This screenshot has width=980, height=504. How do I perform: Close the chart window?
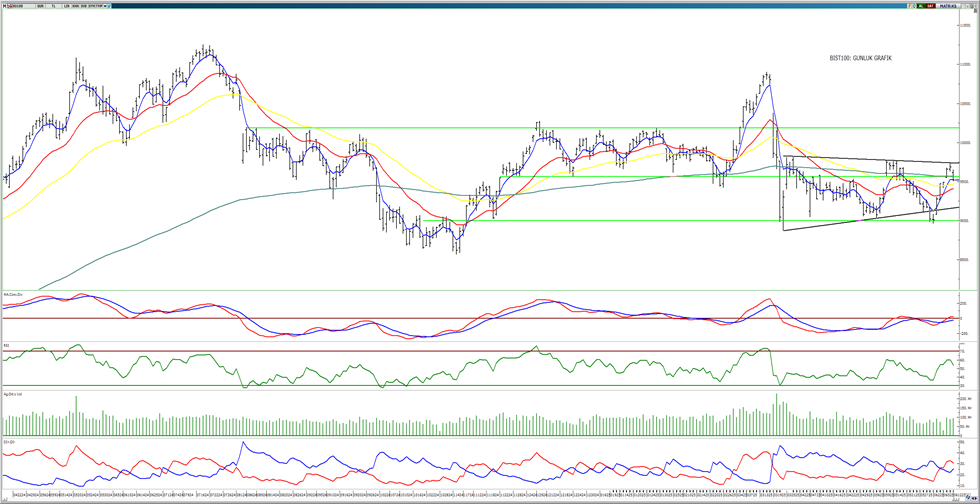974,5
